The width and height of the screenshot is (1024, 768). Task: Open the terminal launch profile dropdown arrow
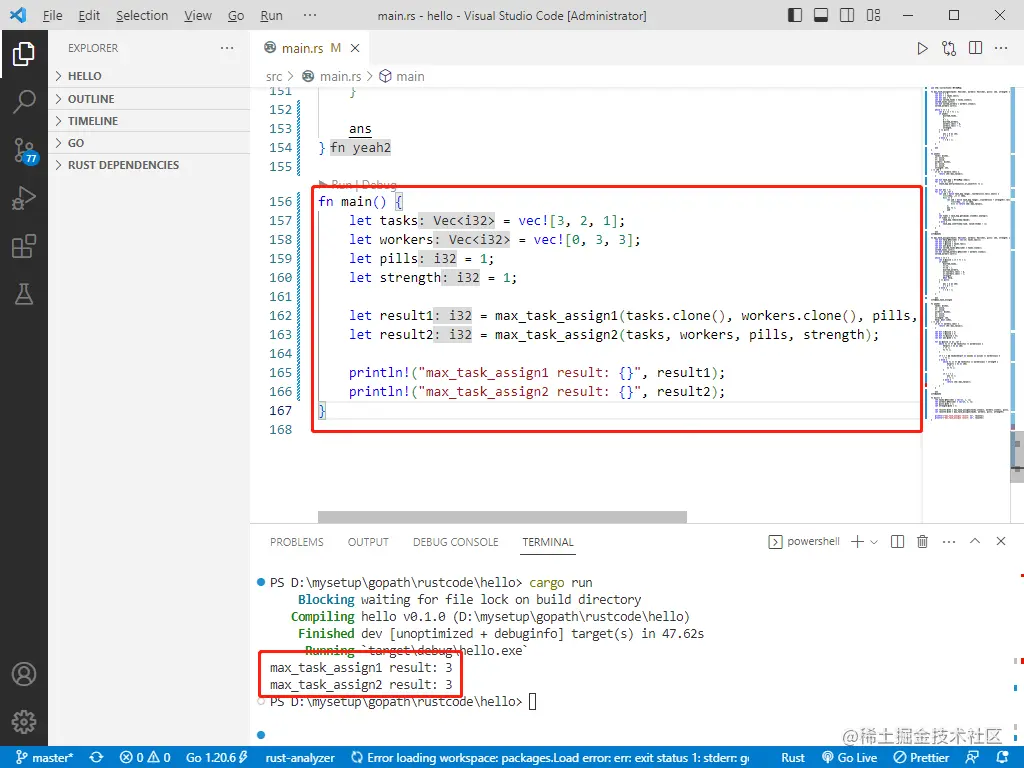pos(874,542)
